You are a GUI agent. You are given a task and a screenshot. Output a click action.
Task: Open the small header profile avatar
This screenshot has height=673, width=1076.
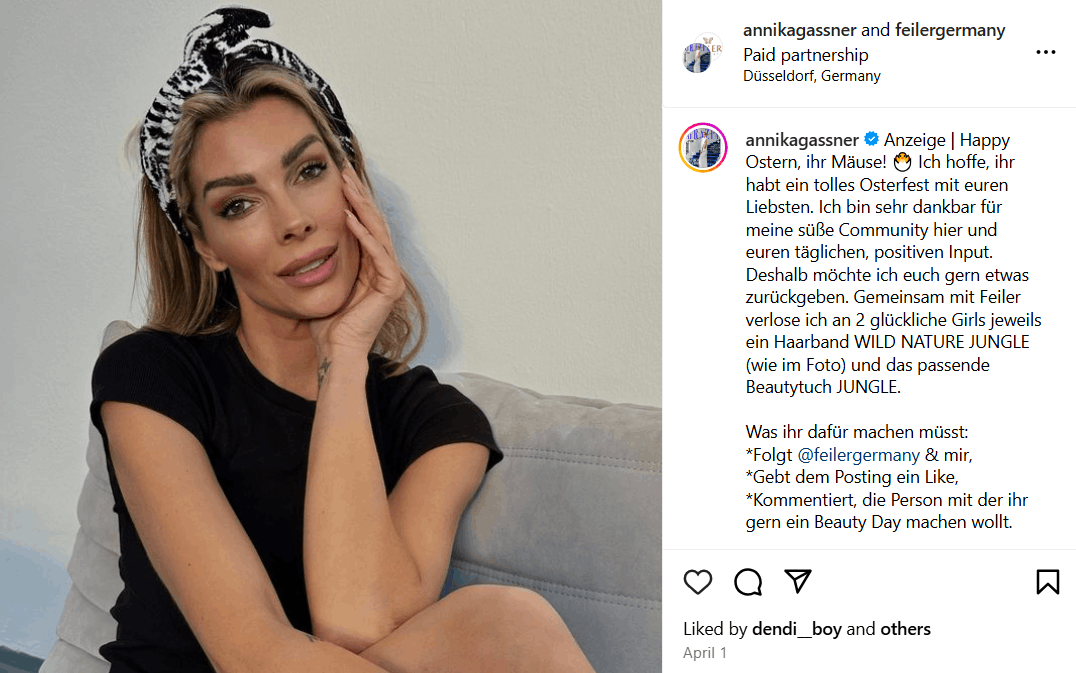coord(701,53)
